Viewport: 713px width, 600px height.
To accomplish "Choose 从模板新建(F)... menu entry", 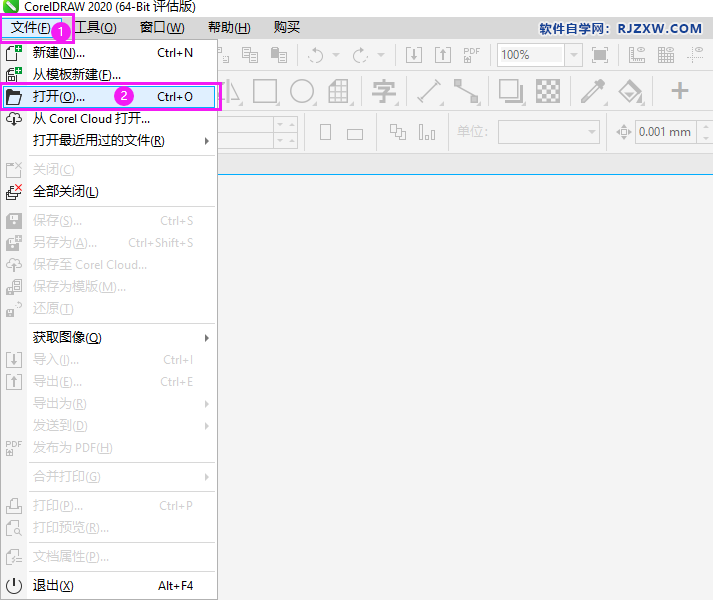I will click(x=108, y=75).
